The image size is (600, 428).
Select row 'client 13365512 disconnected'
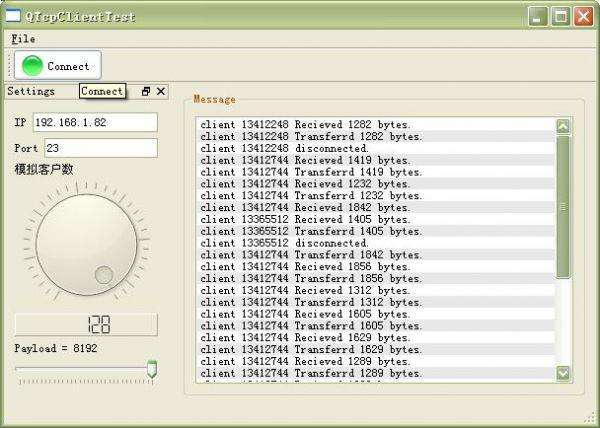pyautogui.click(x=375, y=243)
